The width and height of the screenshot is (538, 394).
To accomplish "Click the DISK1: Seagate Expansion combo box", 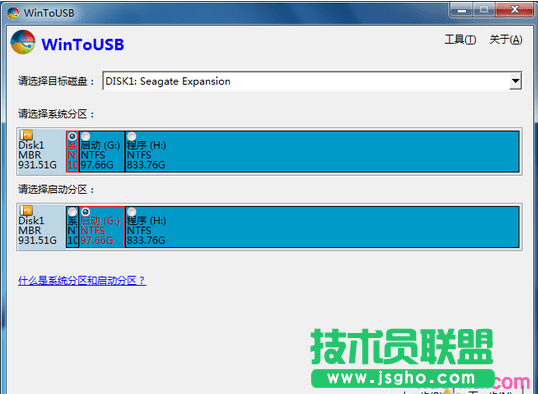I will (x=312, y=81).
